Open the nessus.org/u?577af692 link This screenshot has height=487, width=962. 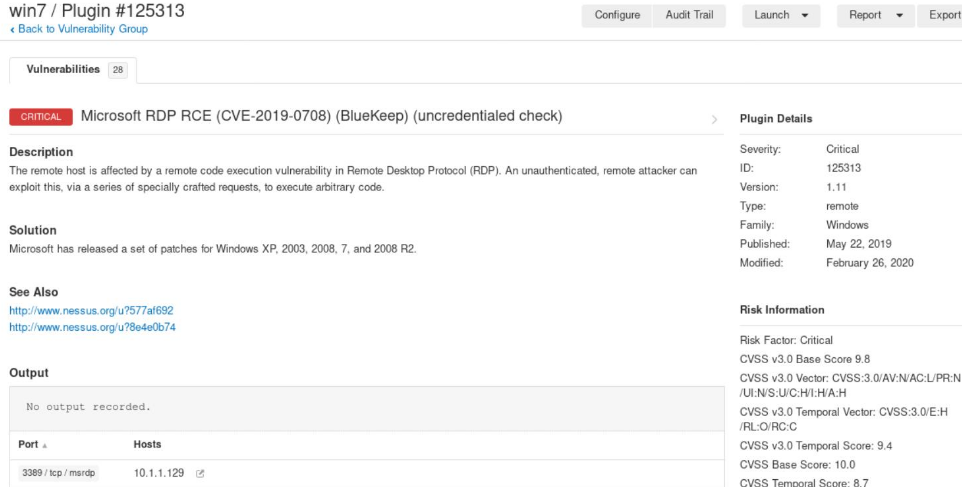[x=91, y=311]
